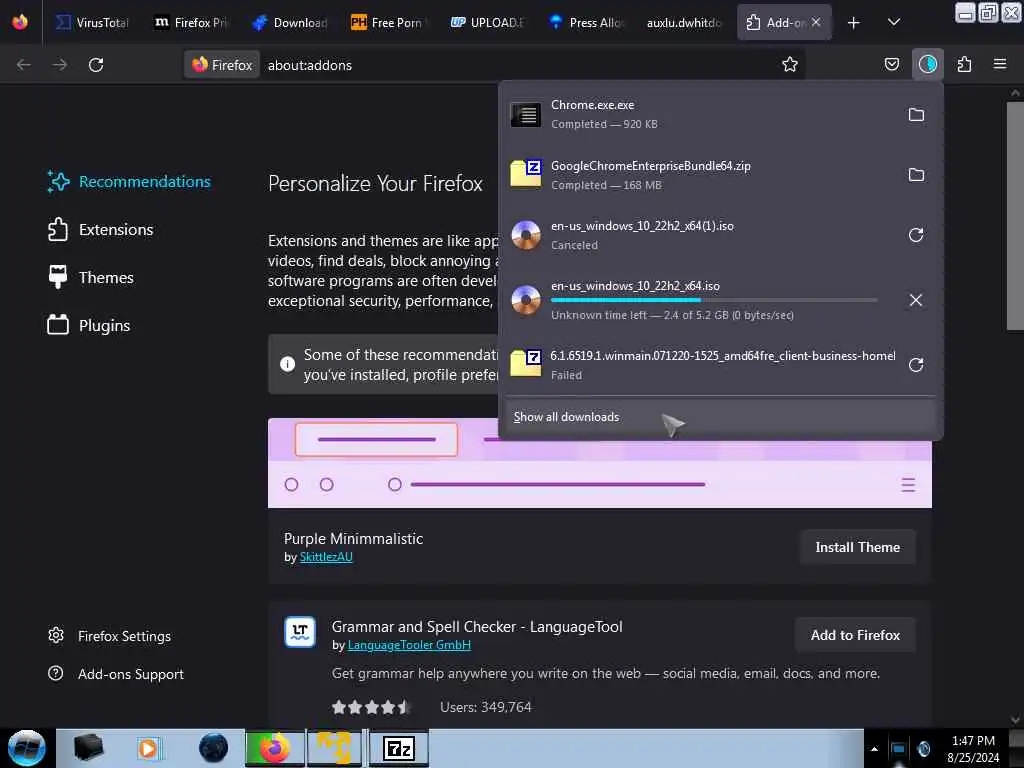
Task: Click the Save to Pocket icon
Action: (891, 64)
